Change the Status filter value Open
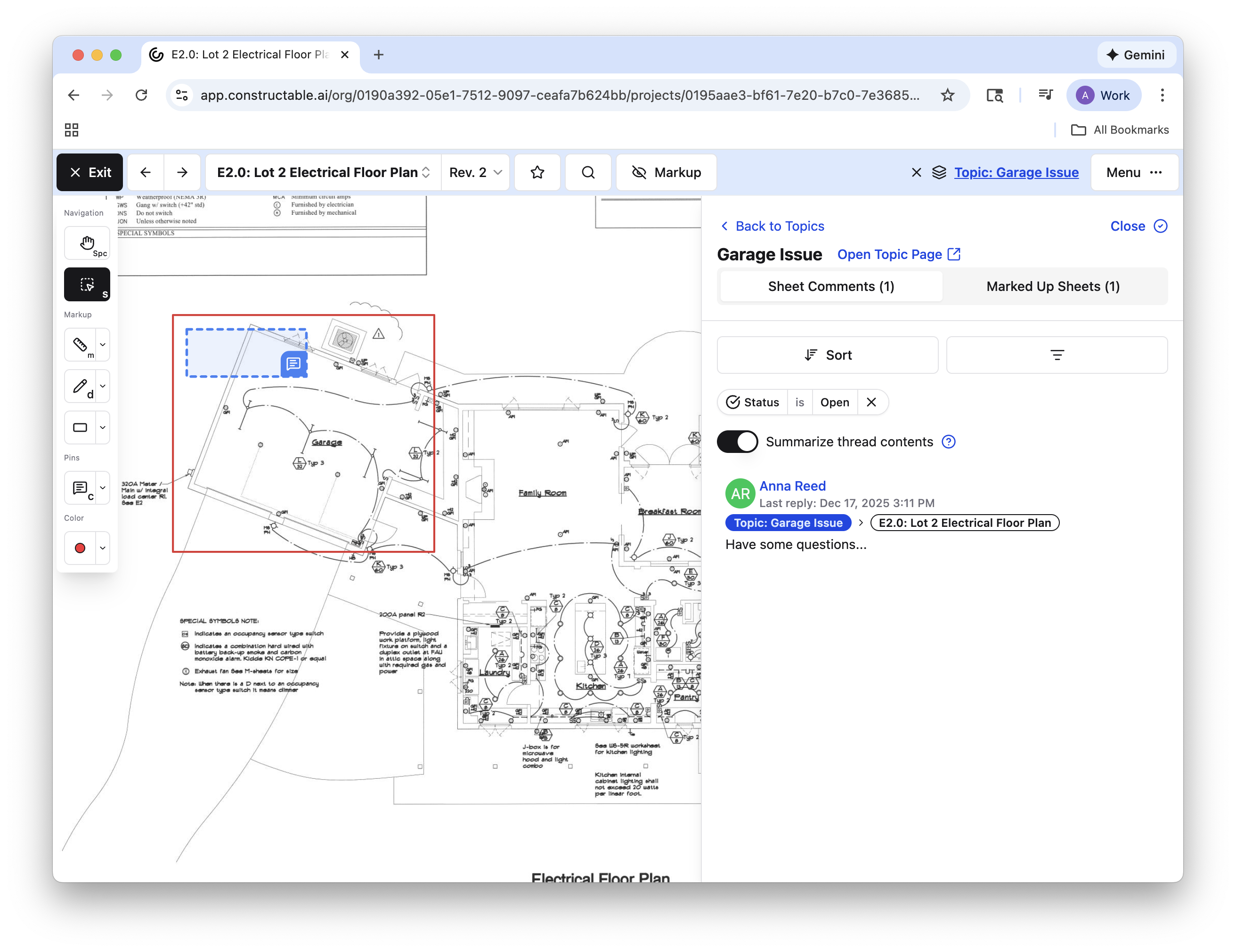This screenshot has width=1236, height=952. coord(835,402)
